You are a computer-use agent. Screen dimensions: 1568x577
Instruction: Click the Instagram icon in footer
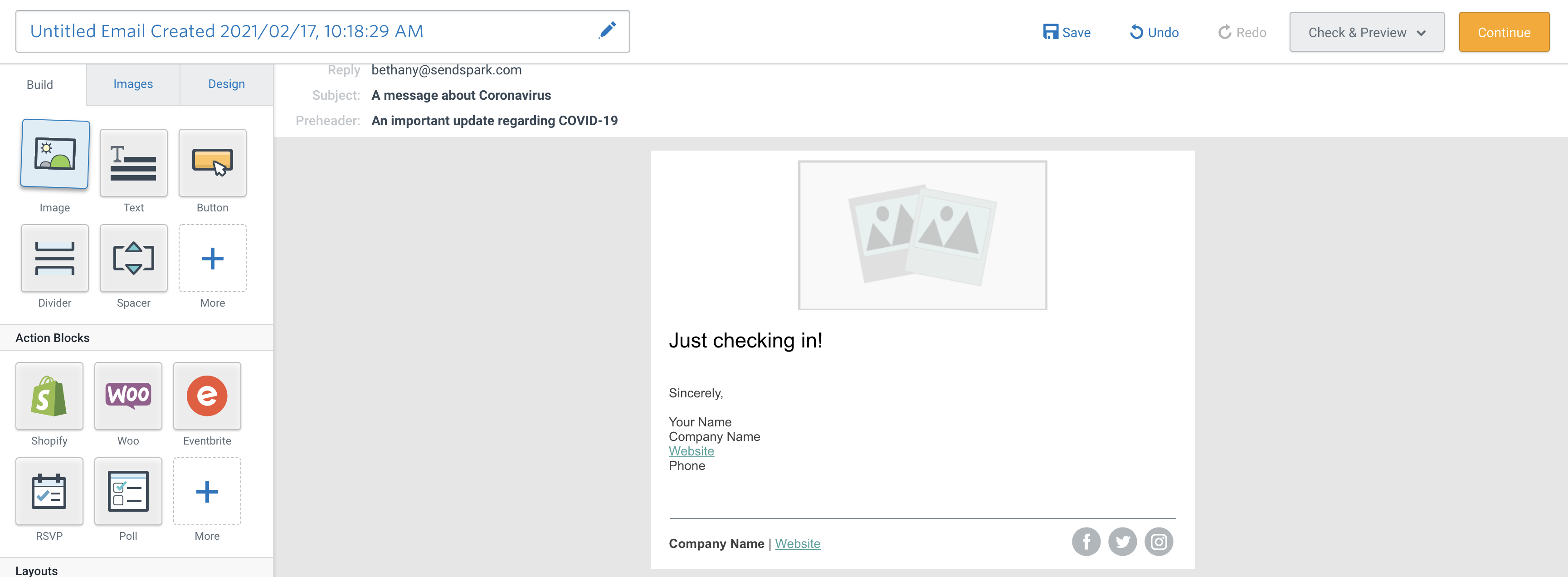[x=1159, y=542]
